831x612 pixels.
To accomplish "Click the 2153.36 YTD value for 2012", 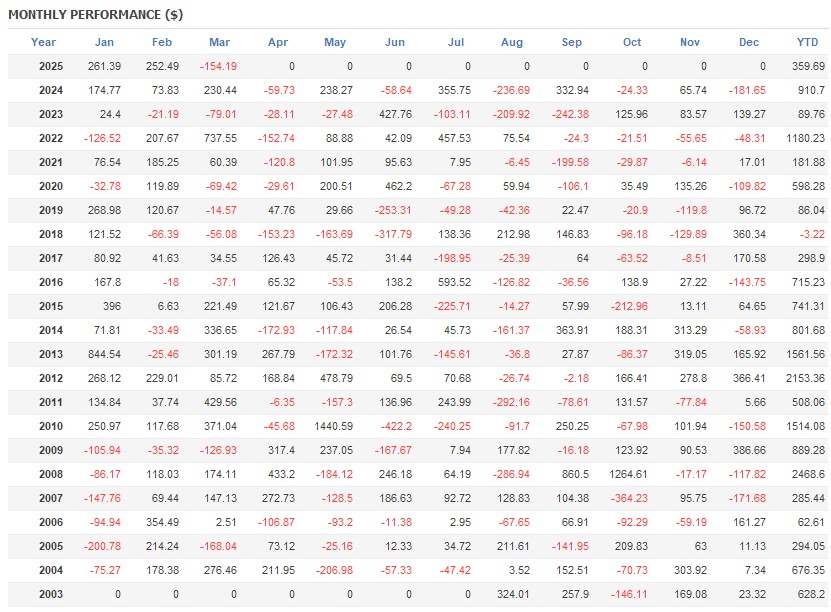I will pyautogui.click(x=806, y=378).
